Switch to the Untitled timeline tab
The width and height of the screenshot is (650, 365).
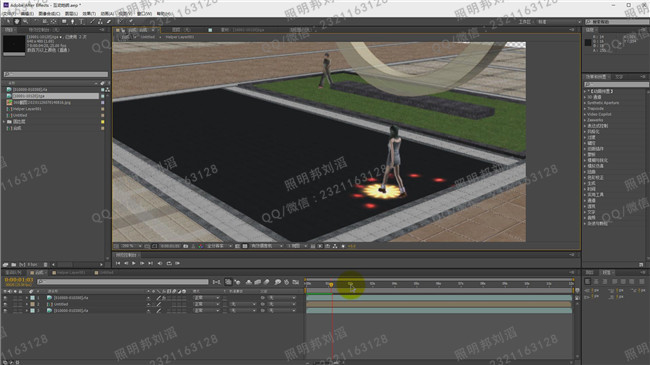[104, 273]
